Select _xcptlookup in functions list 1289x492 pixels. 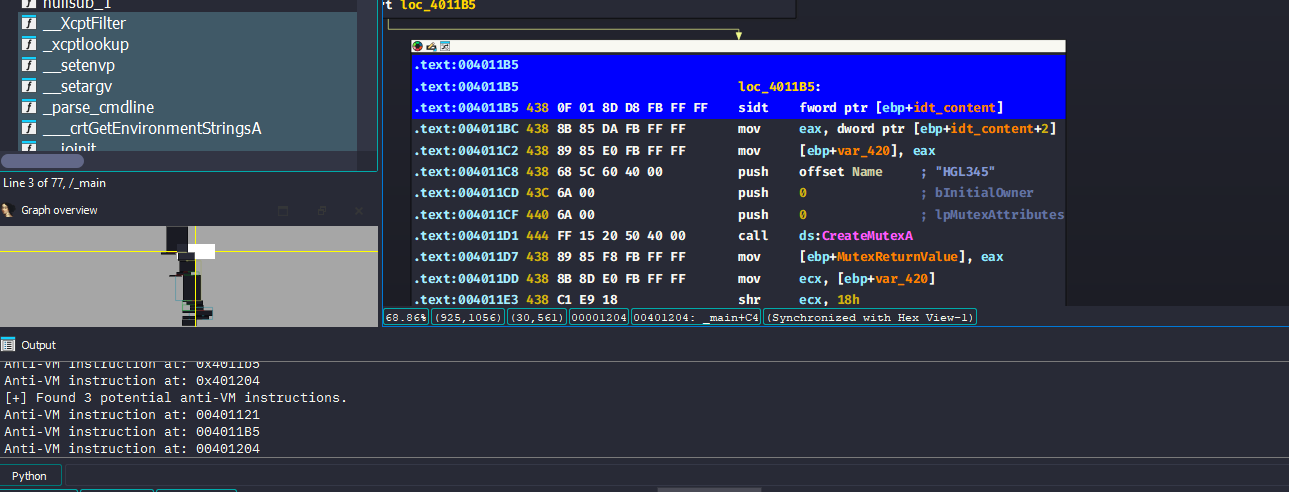(x=86, y=44)
